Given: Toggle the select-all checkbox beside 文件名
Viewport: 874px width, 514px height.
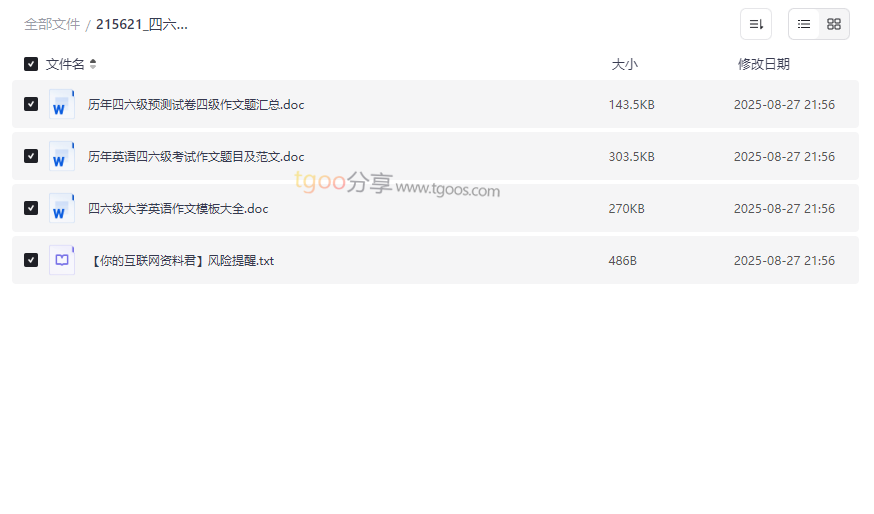Looking at the screenshot, I should click(31, 64).
